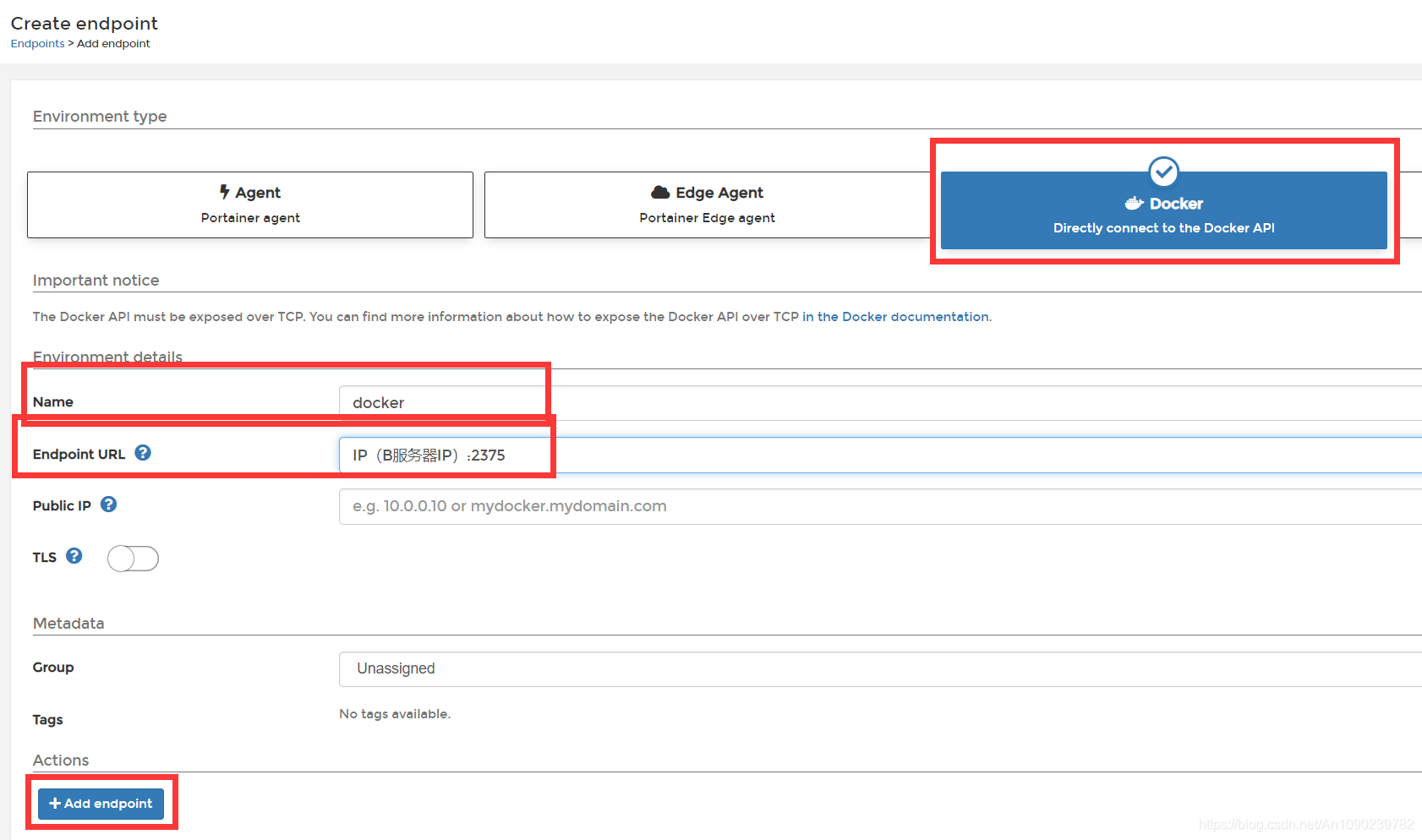Click the checkmark icon above Docker

click(1164, 172)
